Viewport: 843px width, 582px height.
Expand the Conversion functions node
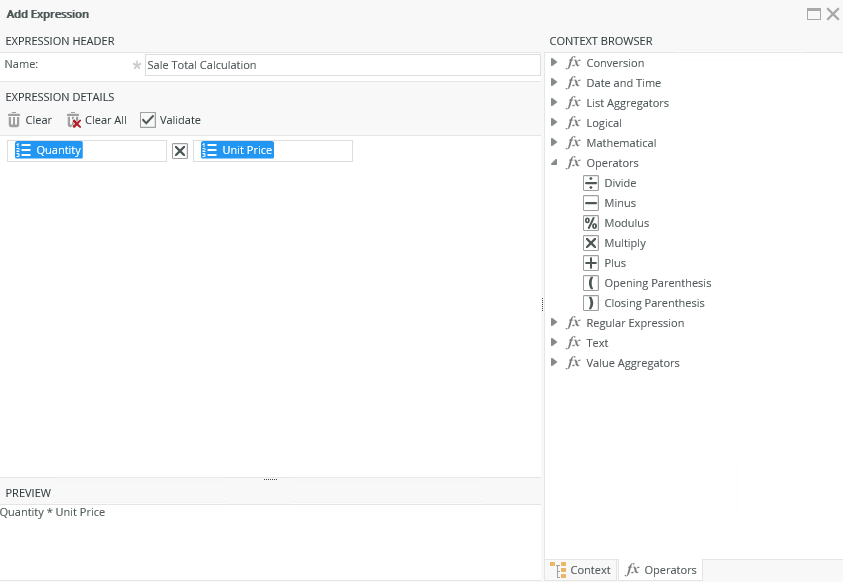pyautogui.click(x=555, y=63)
